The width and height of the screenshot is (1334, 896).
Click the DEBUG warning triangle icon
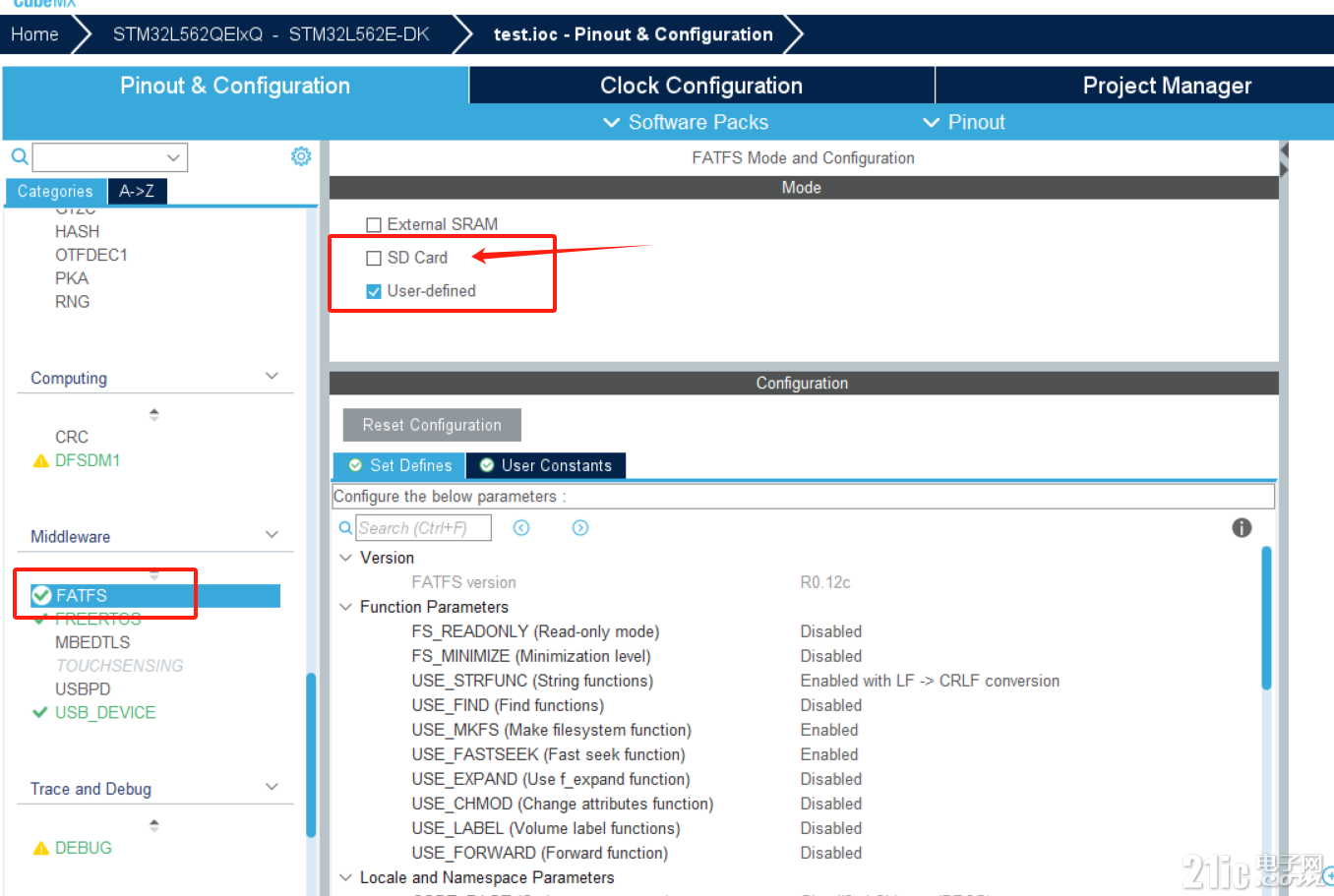pyautogui.click(x=40, y=848)
